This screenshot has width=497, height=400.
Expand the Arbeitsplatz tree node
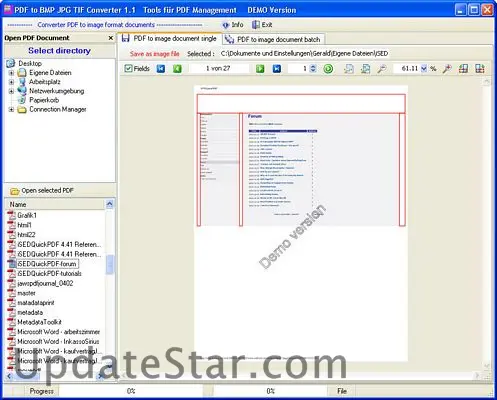(11, 82)
